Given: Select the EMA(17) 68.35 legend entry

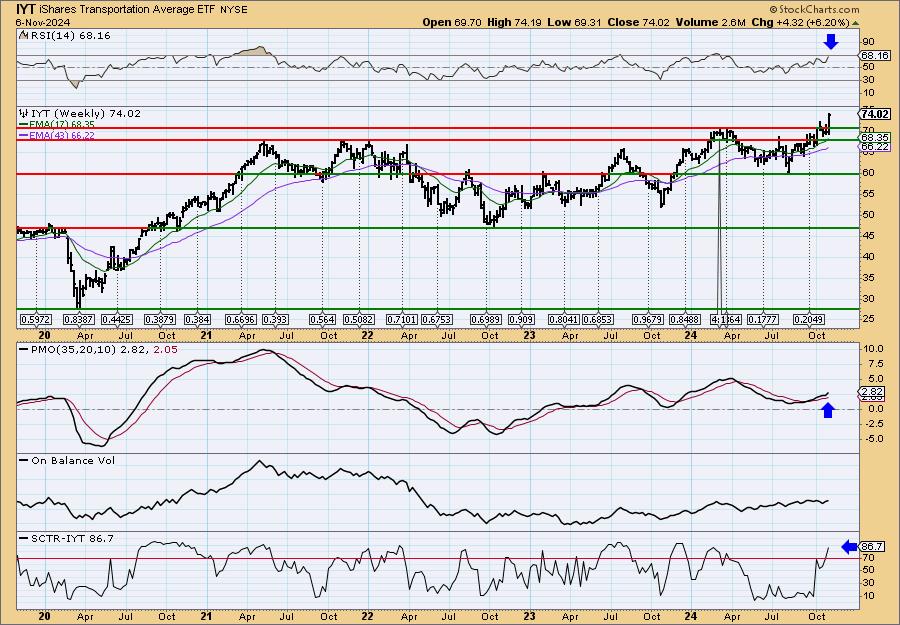Looking at the screenshot, I should (57, 125).
